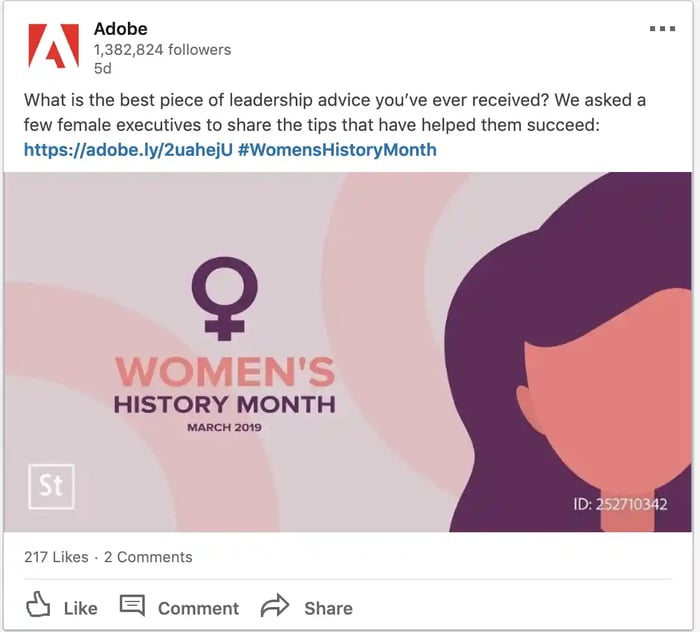Open the three-dot post options menu
This screenshot has height=632, width=700.
coord(662,29)
